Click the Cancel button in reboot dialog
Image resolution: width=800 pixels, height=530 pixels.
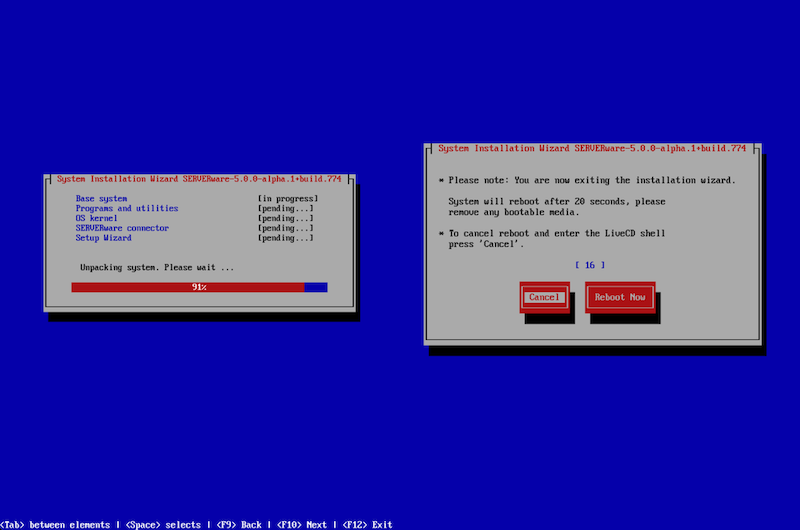pyautogui.click(x=544, y=297)
